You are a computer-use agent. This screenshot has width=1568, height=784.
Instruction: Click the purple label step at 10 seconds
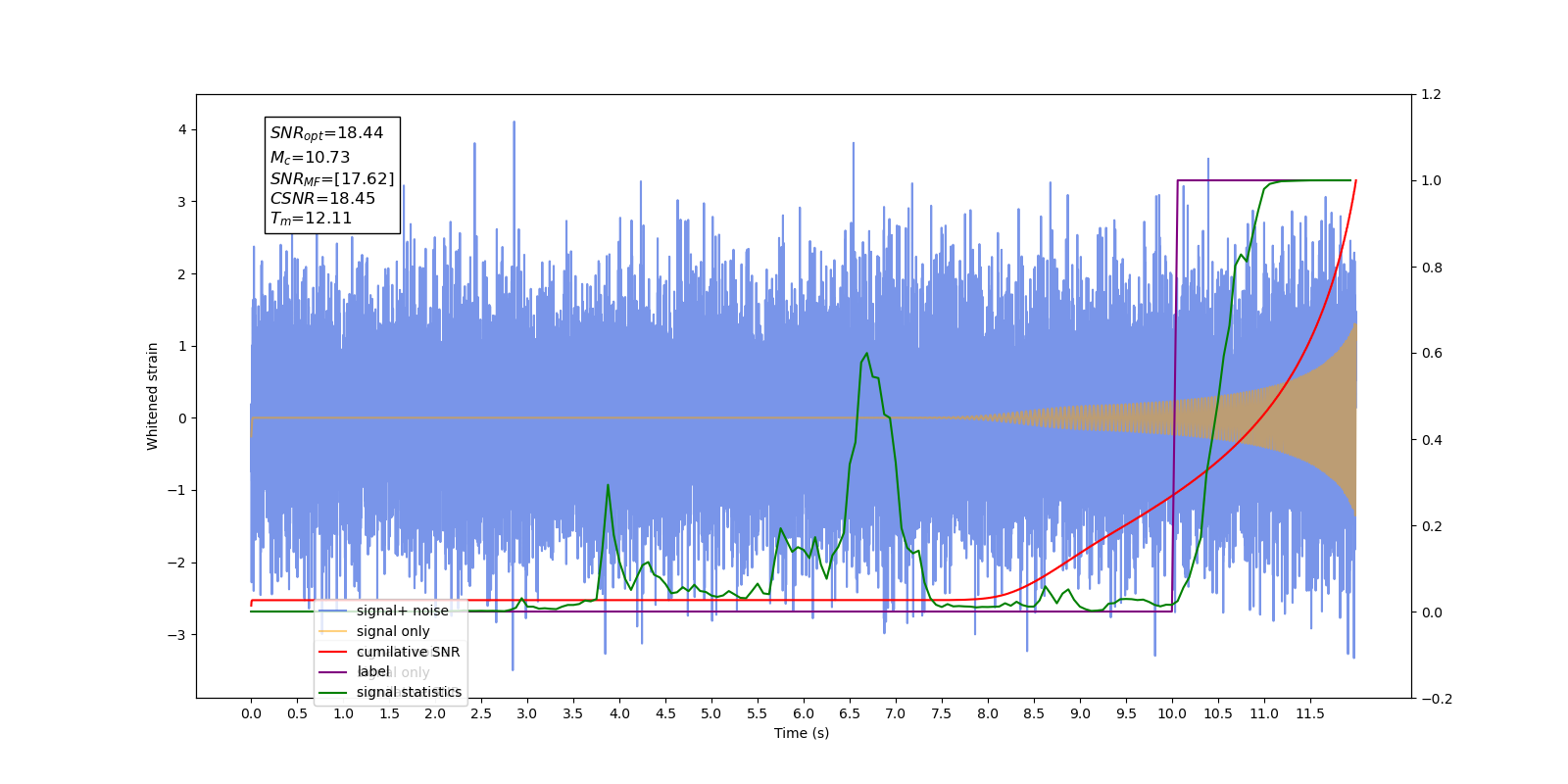pyautogui.click(x=1175, y=396)
